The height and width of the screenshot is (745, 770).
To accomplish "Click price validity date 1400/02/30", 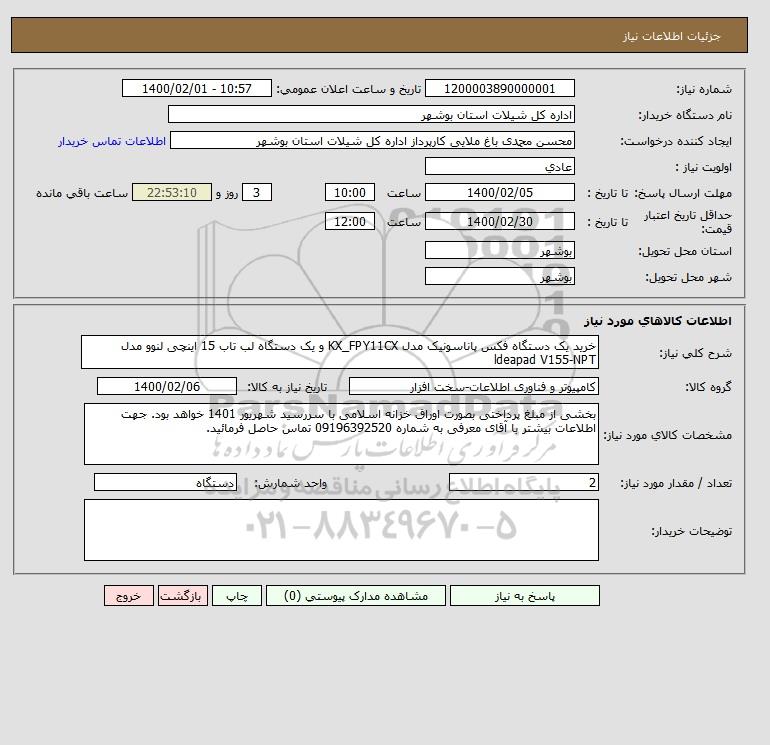I will click(499, 221).
